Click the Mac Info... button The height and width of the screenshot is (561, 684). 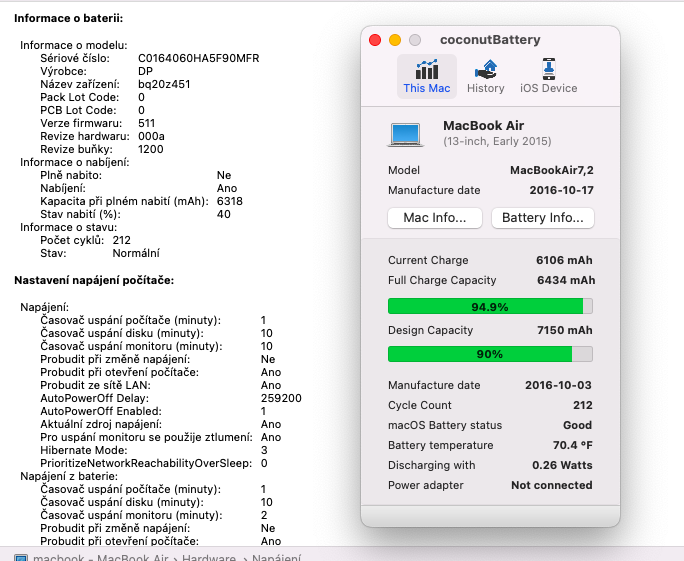[434, 218]
